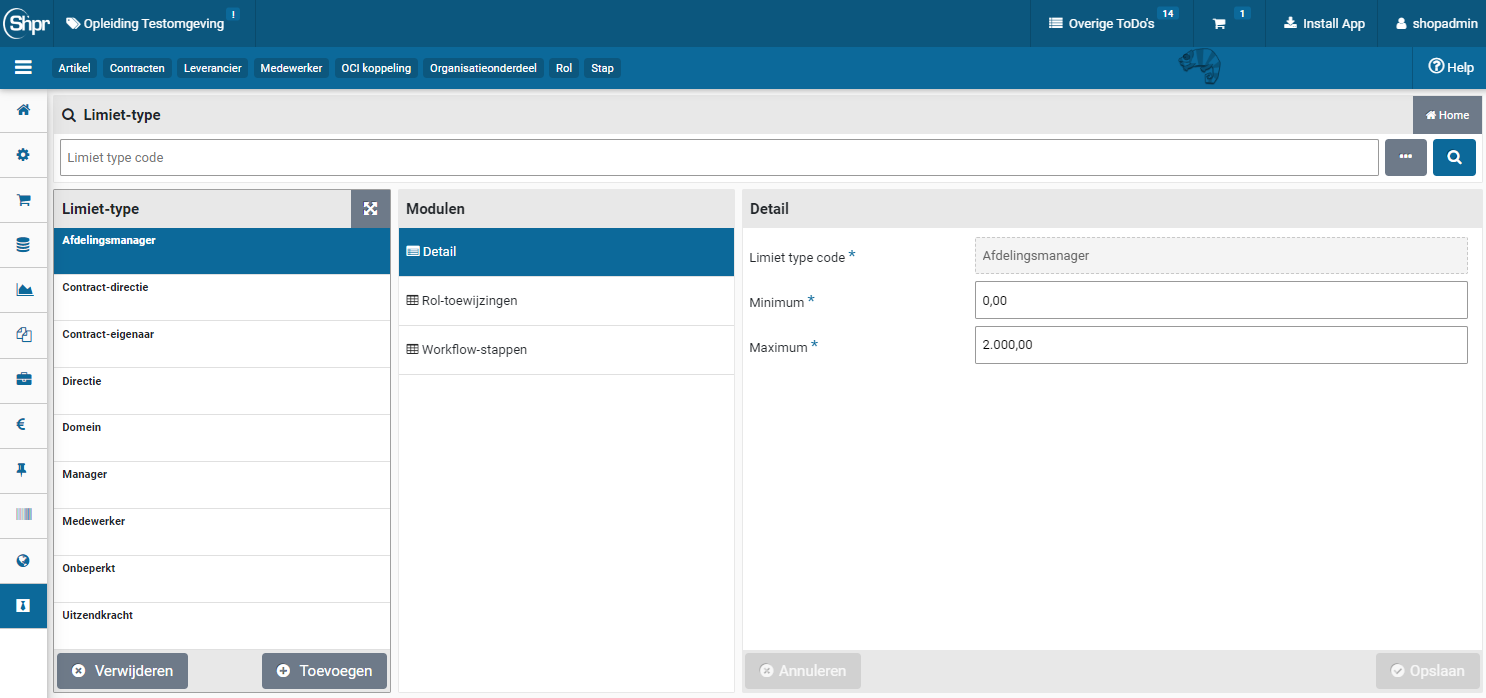Open the euro sign sidebar icon

coord(23,425)
